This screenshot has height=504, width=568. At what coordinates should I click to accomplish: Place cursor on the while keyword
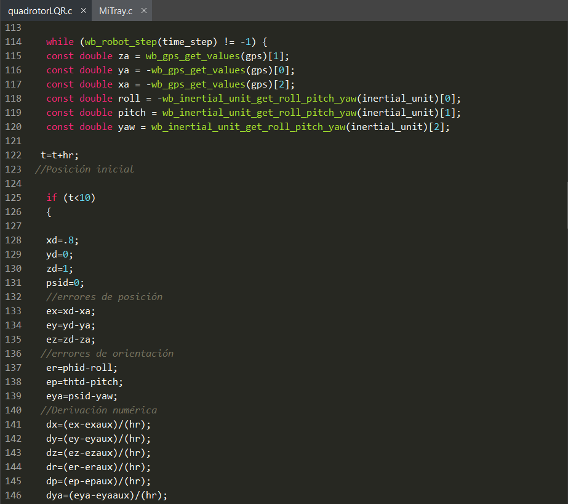[60, 42]
